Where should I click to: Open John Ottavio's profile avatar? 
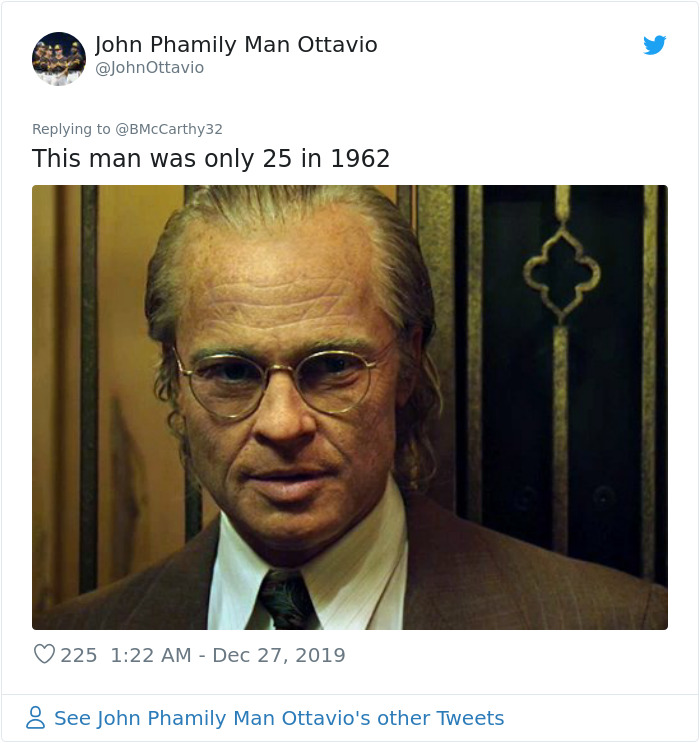pos(59,59)
